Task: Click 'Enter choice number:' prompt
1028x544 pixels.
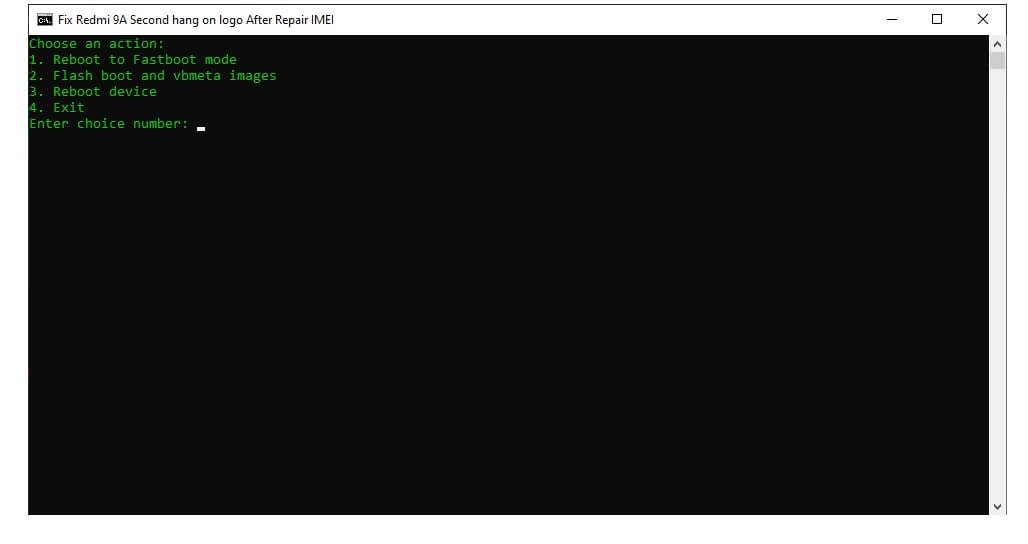Action: point(109,124)
